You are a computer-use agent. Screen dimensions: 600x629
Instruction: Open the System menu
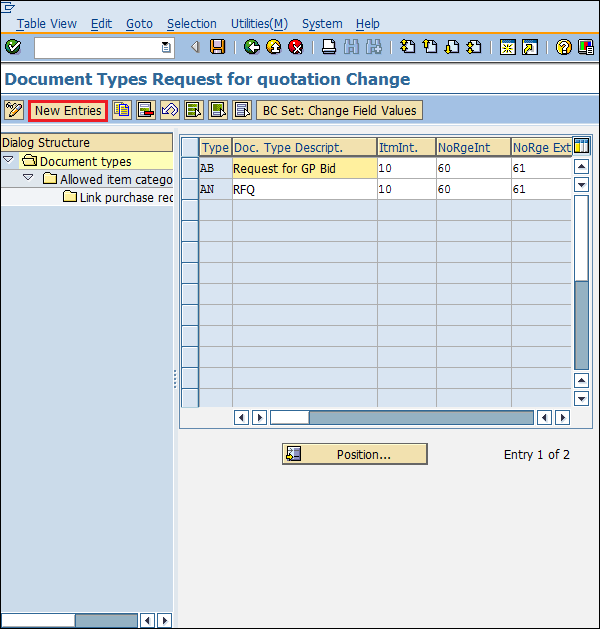pos(322,24)
